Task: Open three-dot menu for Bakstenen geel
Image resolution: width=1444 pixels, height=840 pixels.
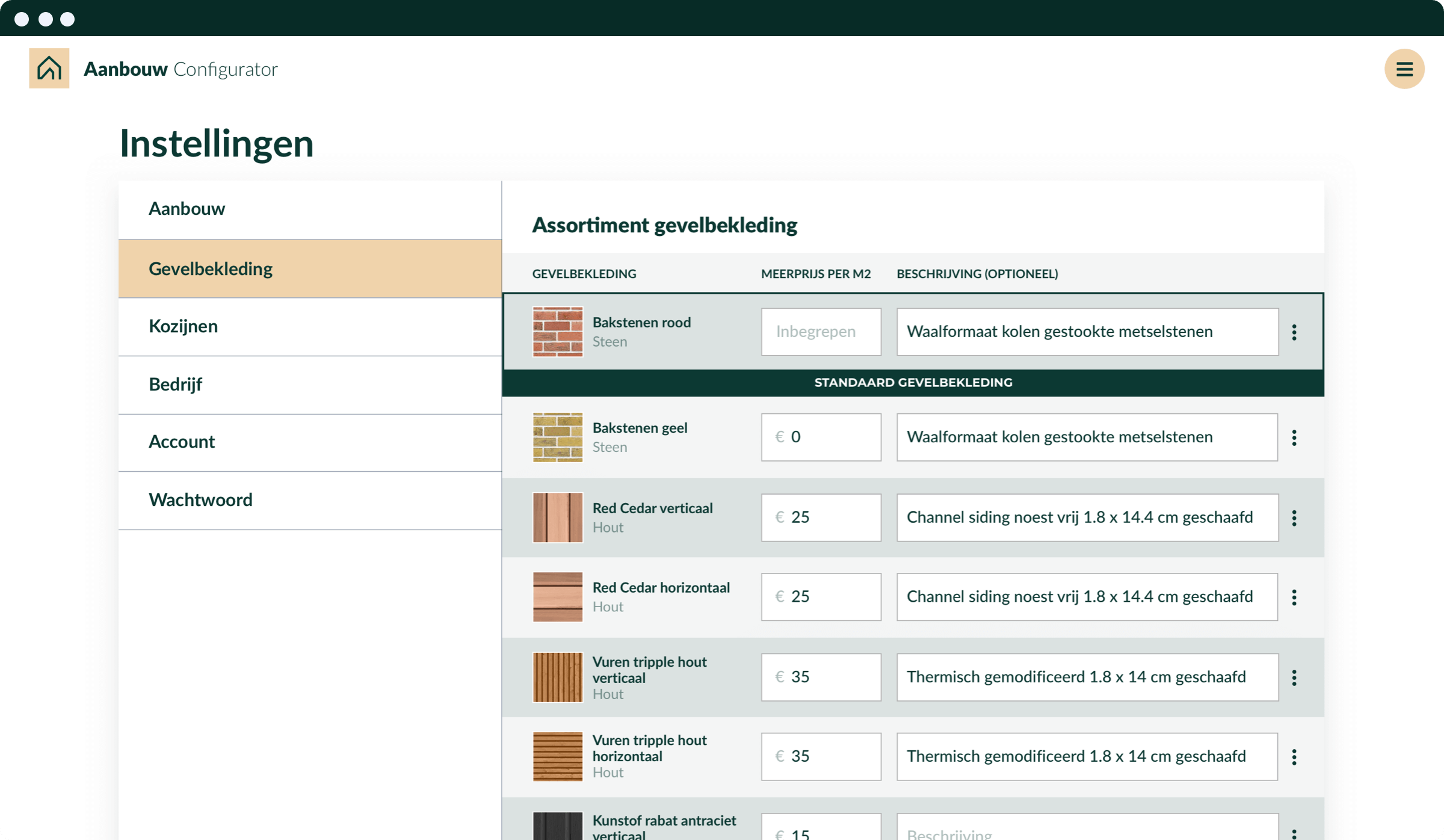Action: [1294, 437]
